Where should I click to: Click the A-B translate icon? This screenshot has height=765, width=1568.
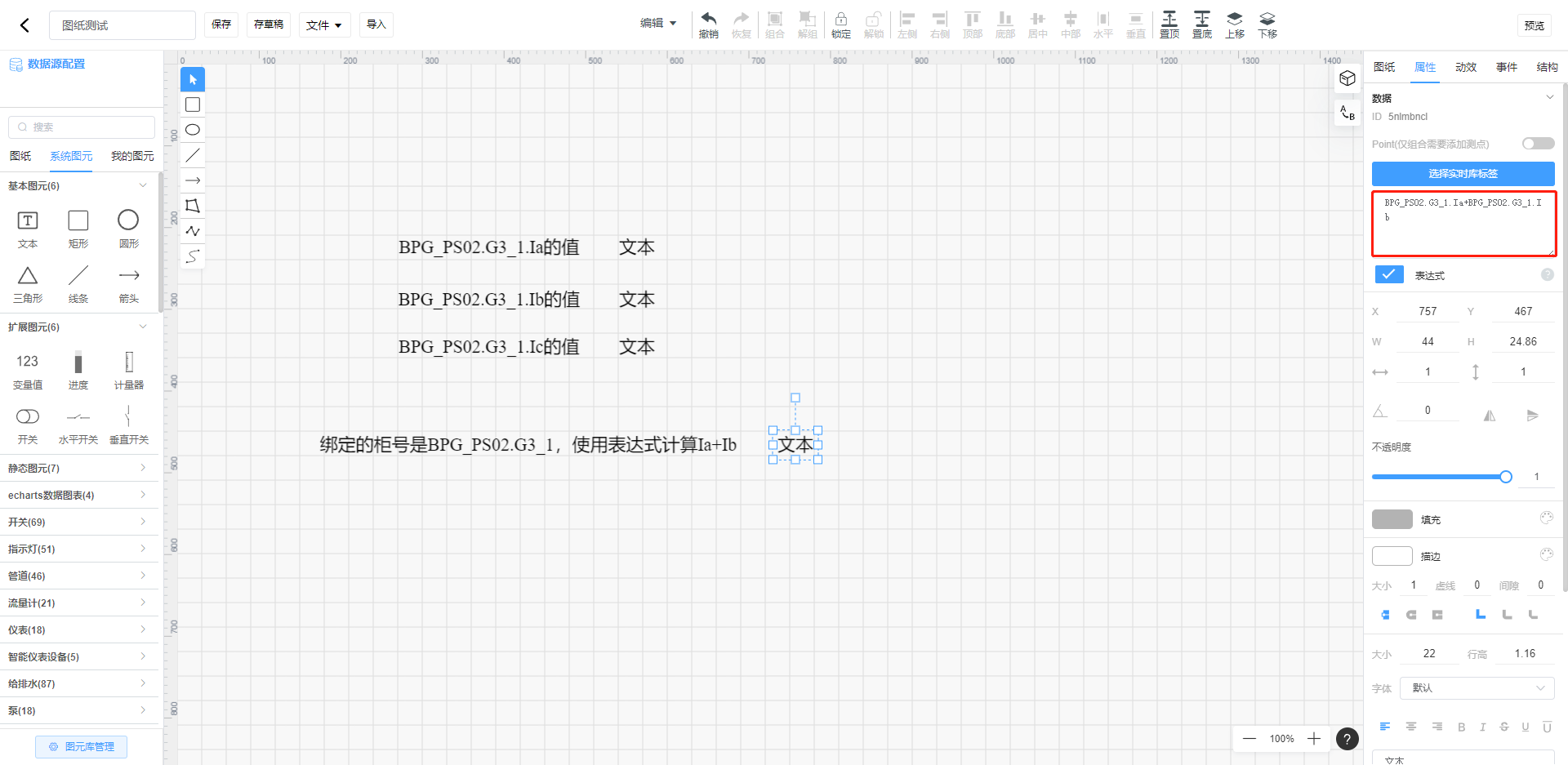pos(1347,113)
